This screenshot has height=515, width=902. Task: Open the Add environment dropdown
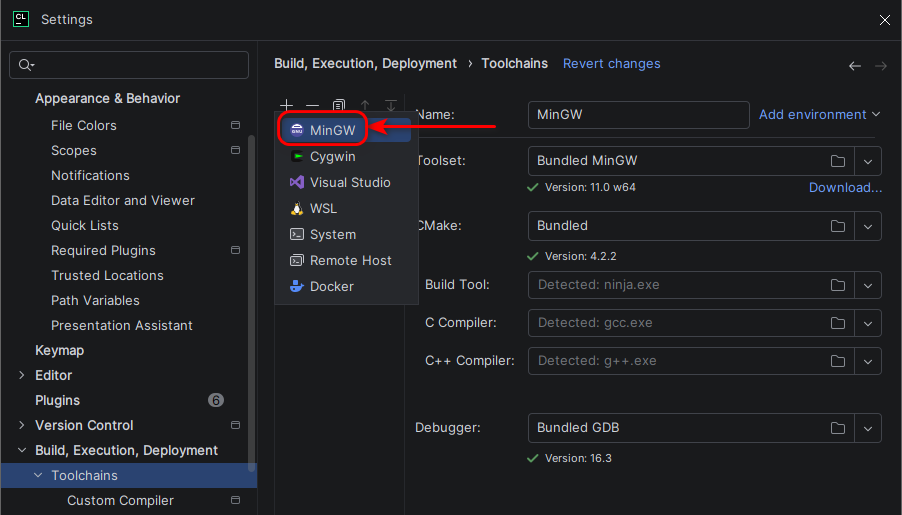(x=819, y=115)
